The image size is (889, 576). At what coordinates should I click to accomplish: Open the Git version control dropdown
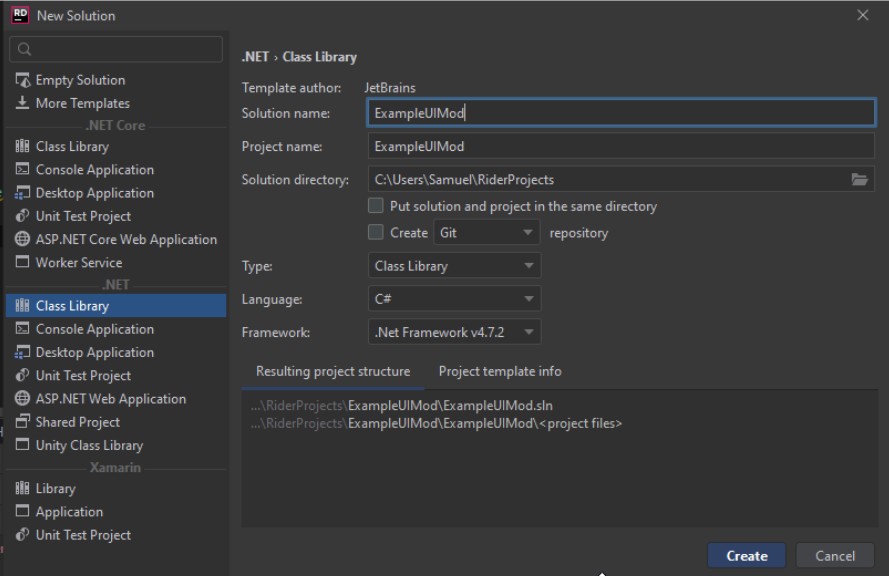(487, 232)
